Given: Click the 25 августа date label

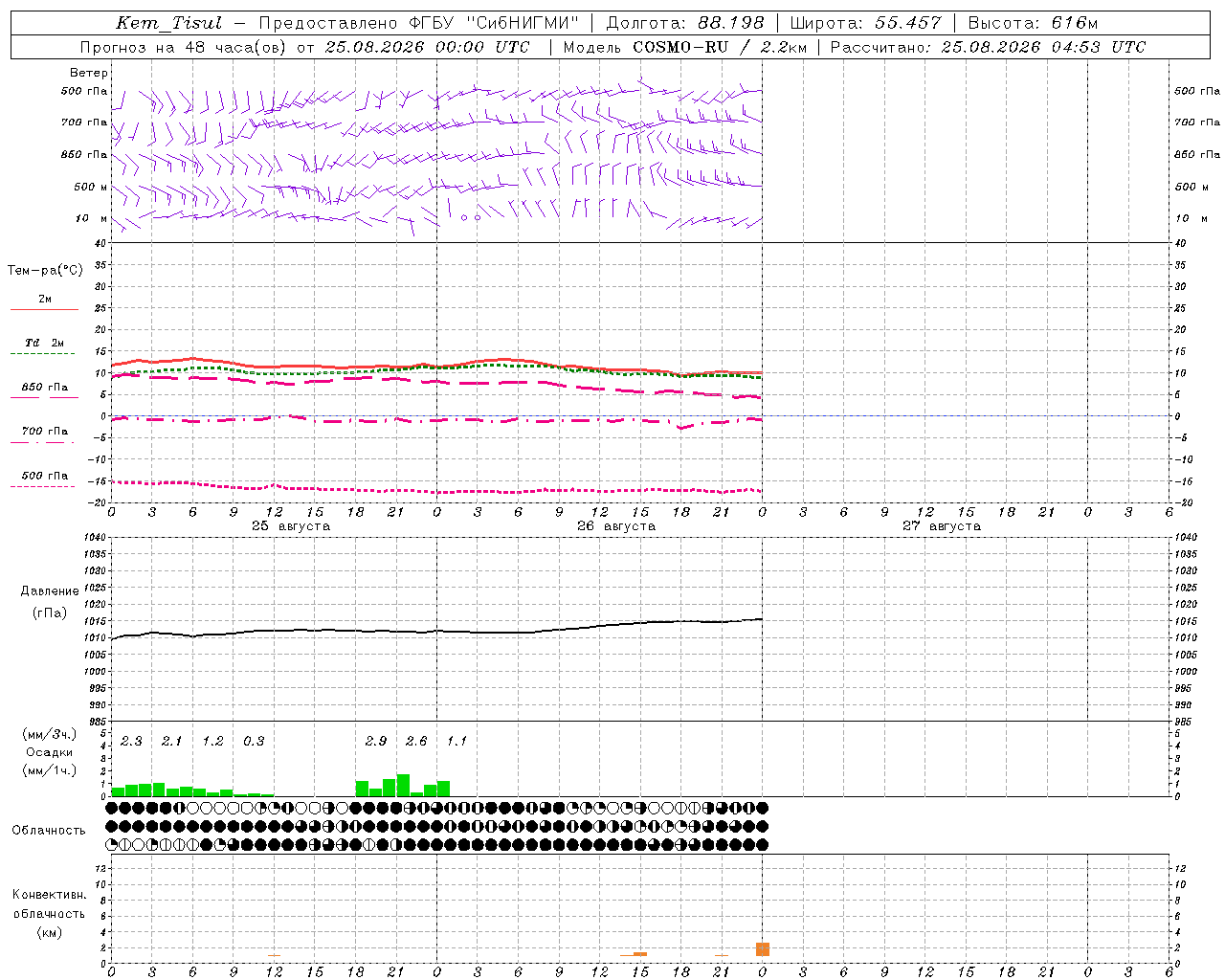Looking at the screenshot, I should click(x=291, y=526).
